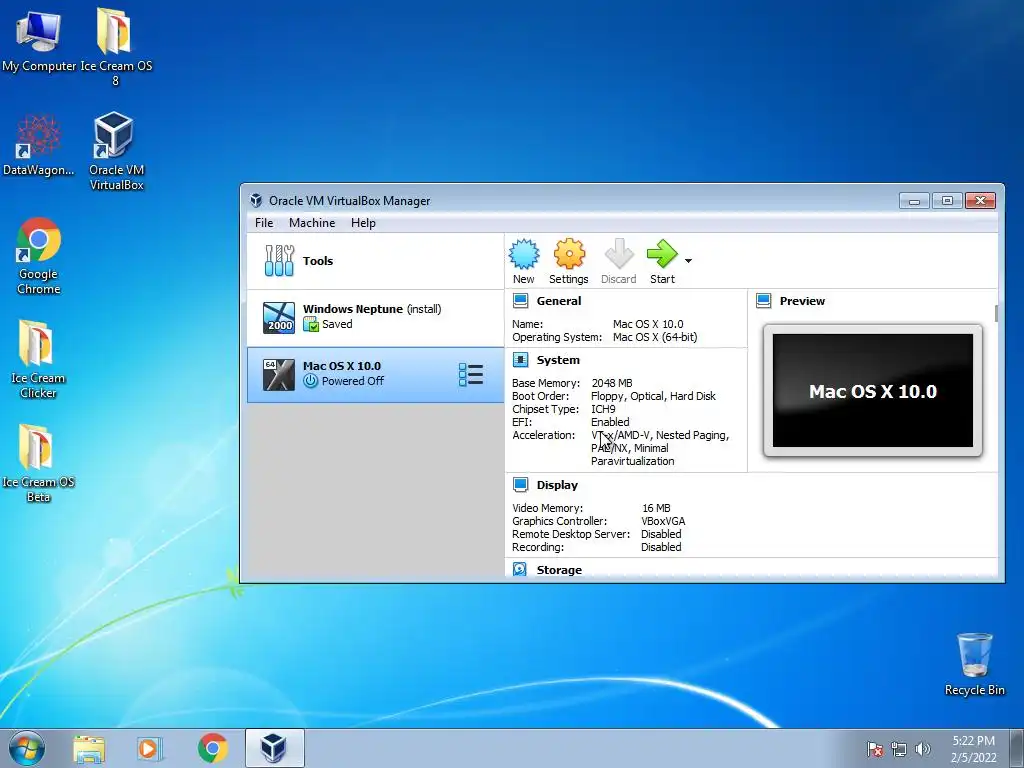Click the General section icon
The width and height of the screenshot is (1024, 768).
pyautogui.click(x=520, y=301)
